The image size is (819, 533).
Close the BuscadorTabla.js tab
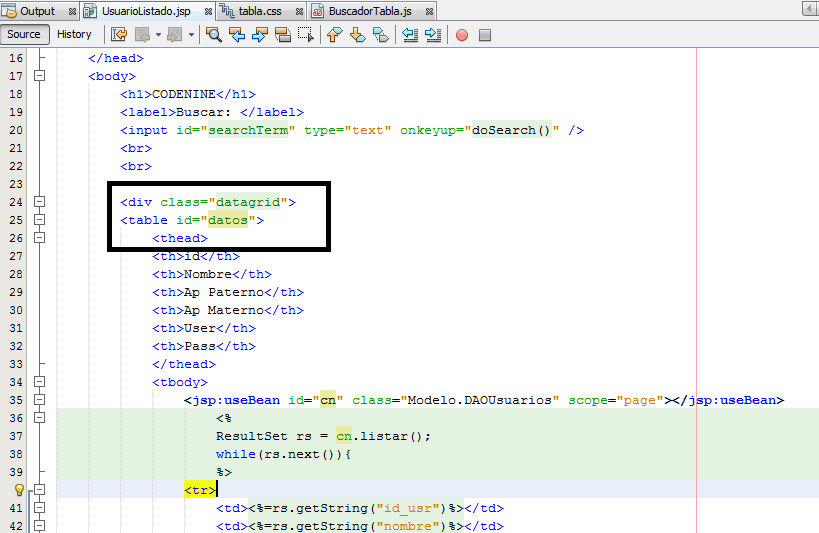tap(429, 11)
